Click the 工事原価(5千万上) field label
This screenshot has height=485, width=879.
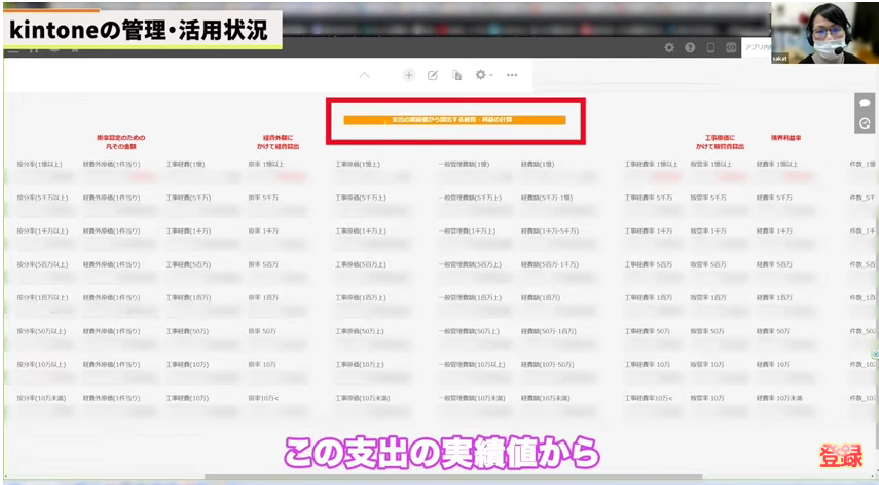(x=360, y=197)
